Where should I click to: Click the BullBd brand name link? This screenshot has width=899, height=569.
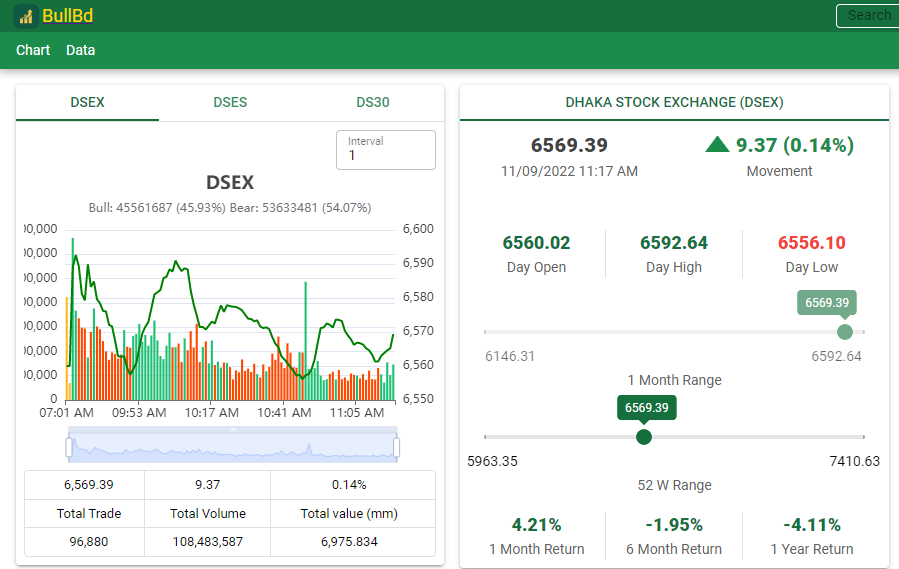[68, 15]
